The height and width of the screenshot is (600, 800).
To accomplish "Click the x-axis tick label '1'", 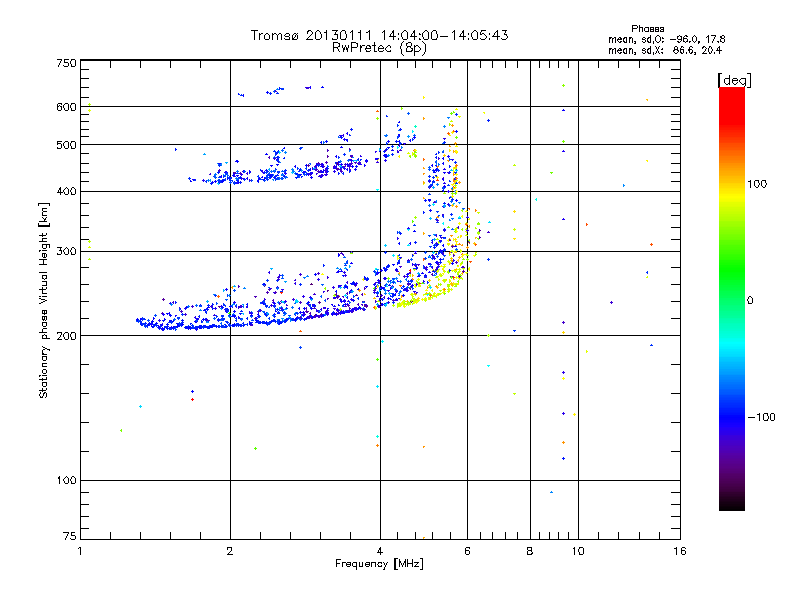I will [80, 551].
